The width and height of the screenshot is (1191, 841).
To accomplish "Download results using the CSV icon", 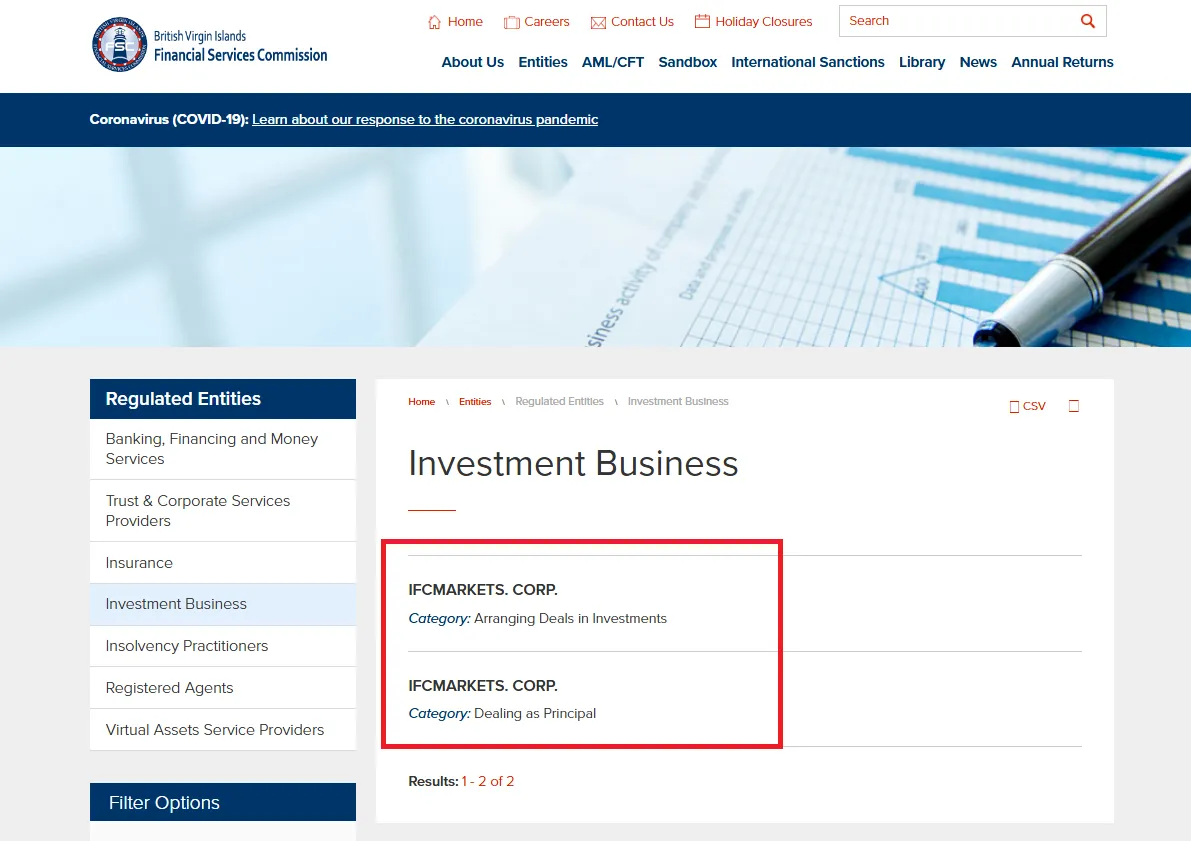I will (1015, 406).
